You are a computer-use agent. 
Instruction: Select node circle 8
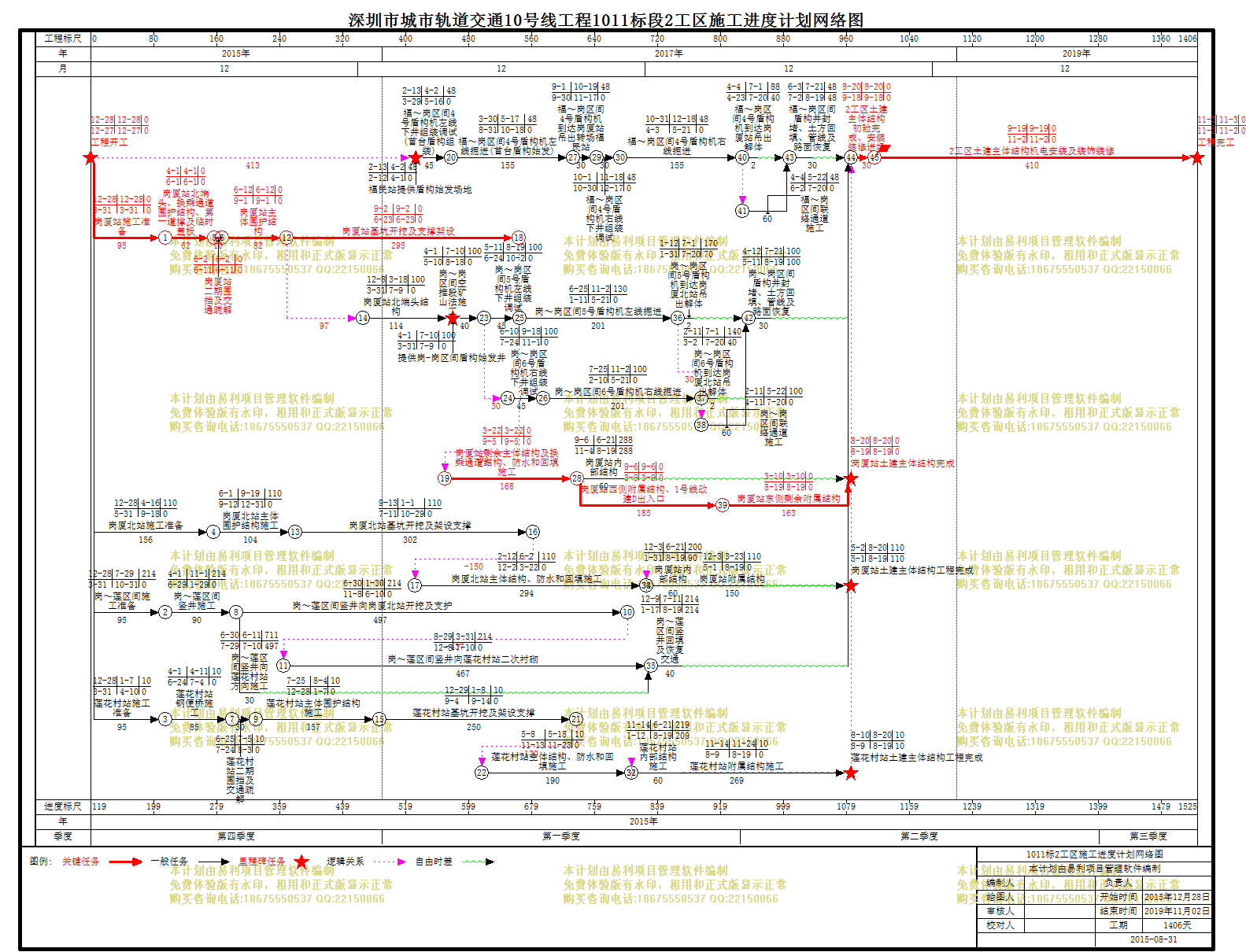point(235,612)
